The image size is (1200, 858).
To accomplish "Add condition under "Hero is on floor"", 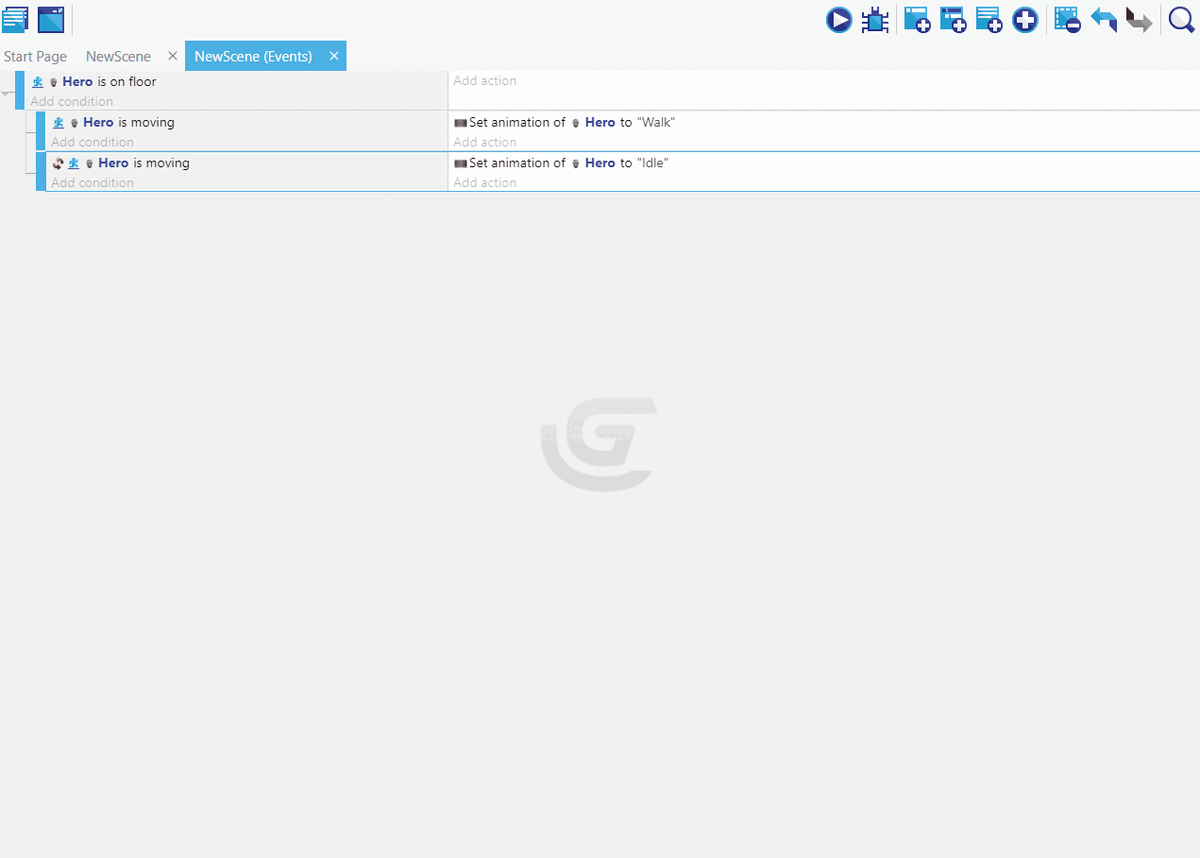I will [x=72, y=102].
